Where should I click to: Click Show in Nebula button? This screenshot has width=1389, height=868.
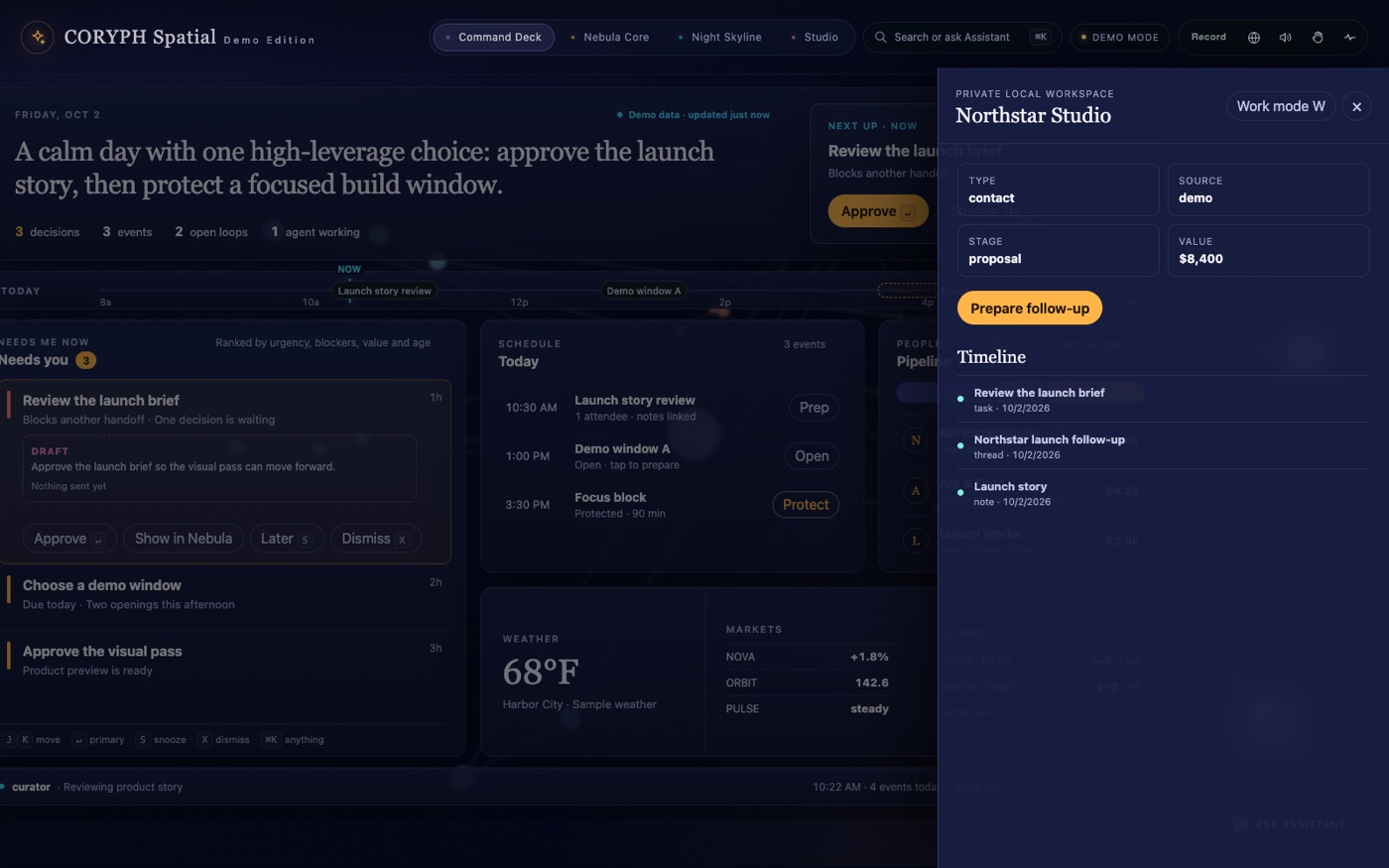[184, 539]
